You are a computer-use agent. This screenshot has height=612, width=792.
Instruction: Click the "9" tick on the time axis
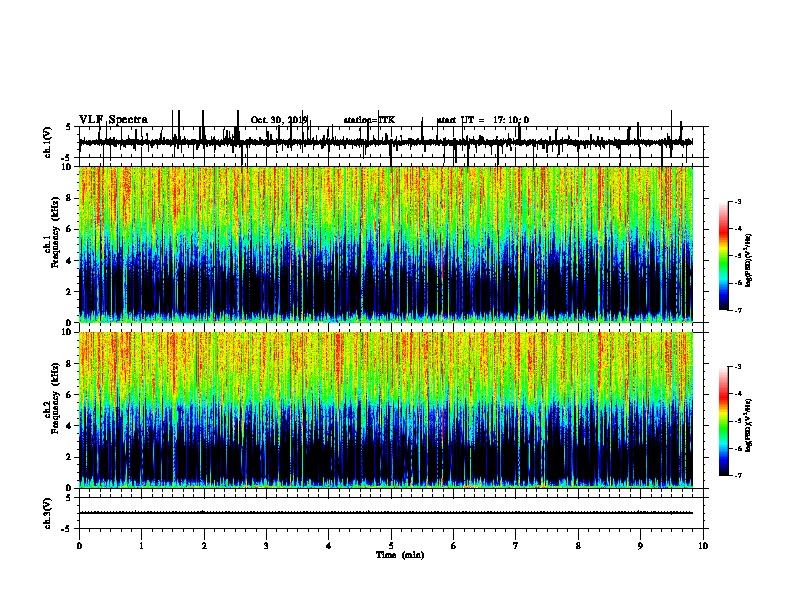click(x=640, y=546)
